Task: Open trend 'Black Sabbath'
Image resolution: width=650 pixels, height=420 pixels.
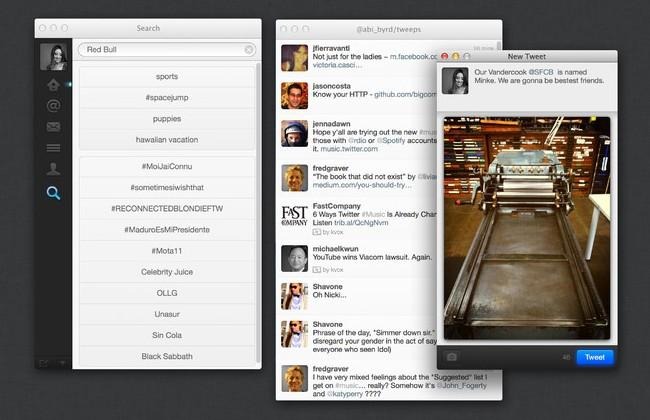Action: [167, 356]
